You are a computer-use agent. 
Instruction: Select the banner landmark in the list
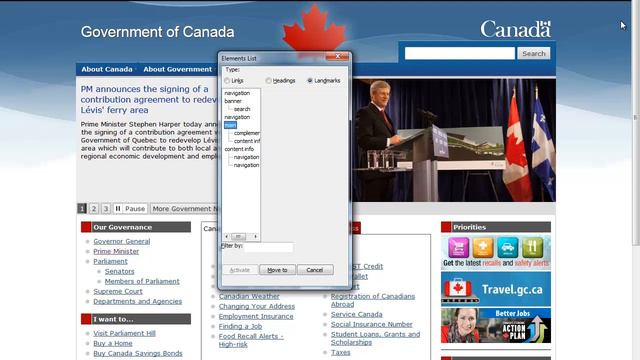[x=233, y=101]
